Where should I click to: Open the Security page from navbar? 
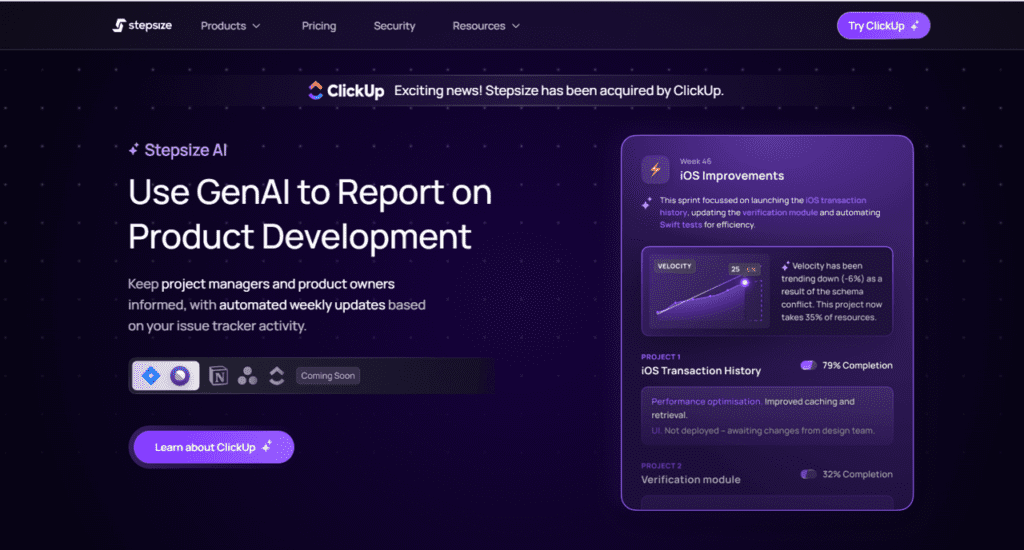coord(394,26)
